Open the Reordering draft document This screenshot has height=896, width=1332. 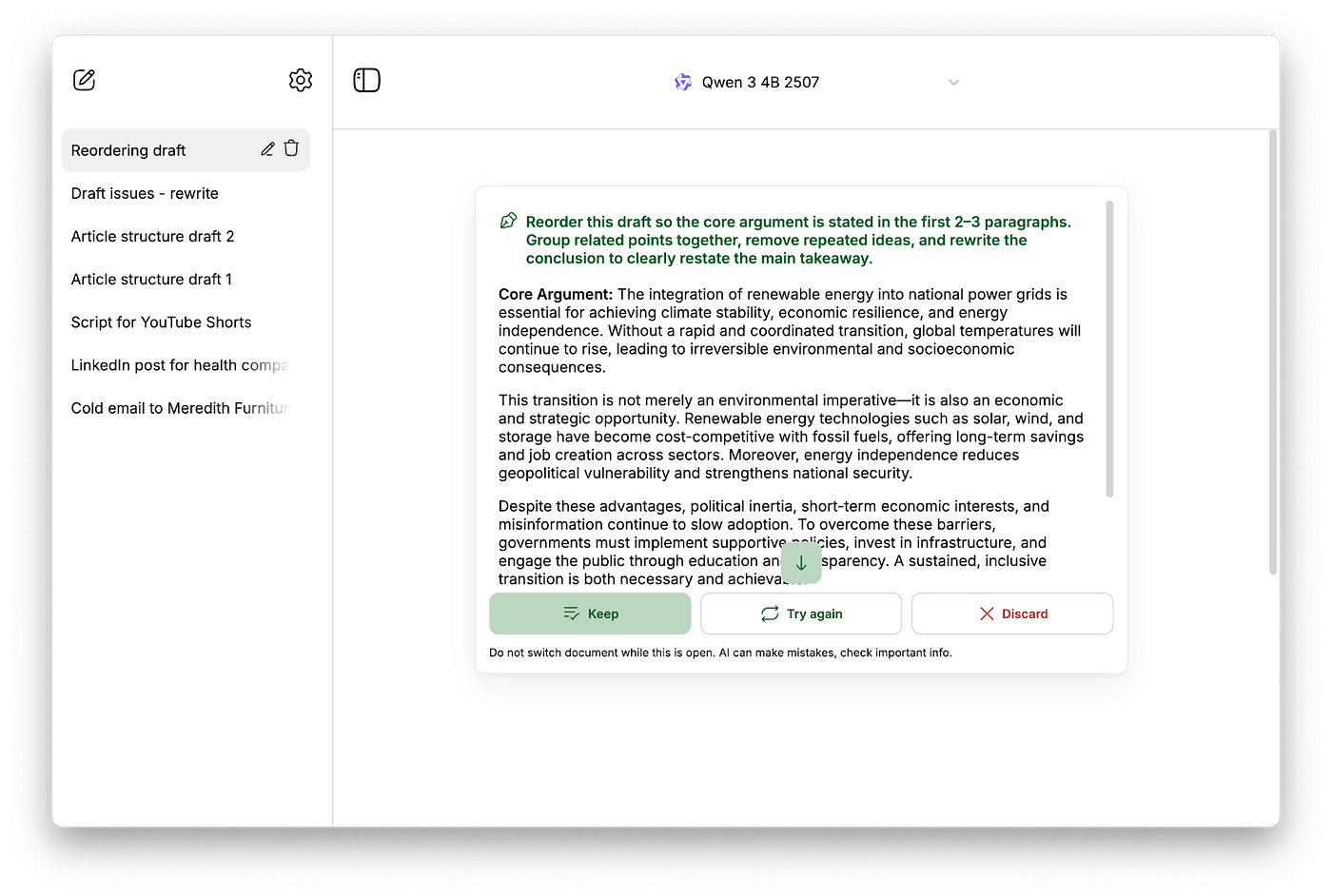click(186, 150)
